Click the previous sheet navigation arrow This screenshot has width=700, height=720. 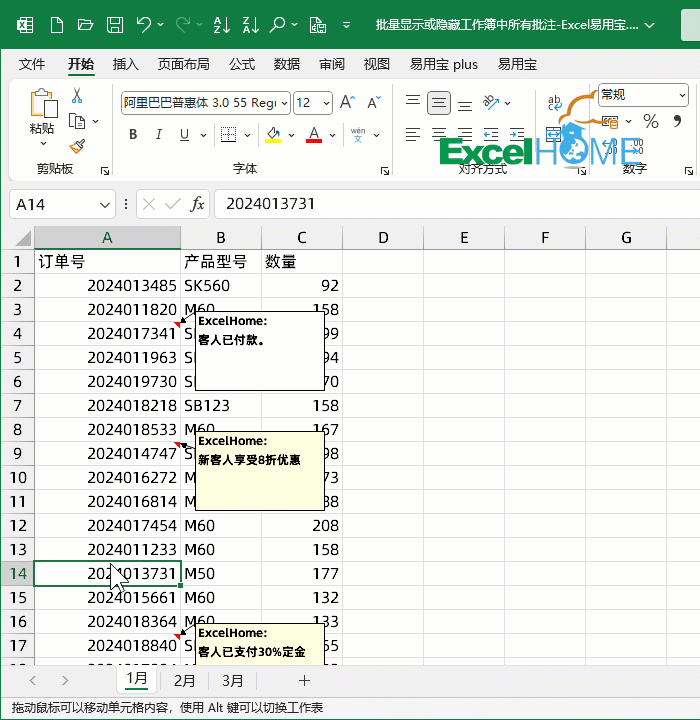click(33, 681)
